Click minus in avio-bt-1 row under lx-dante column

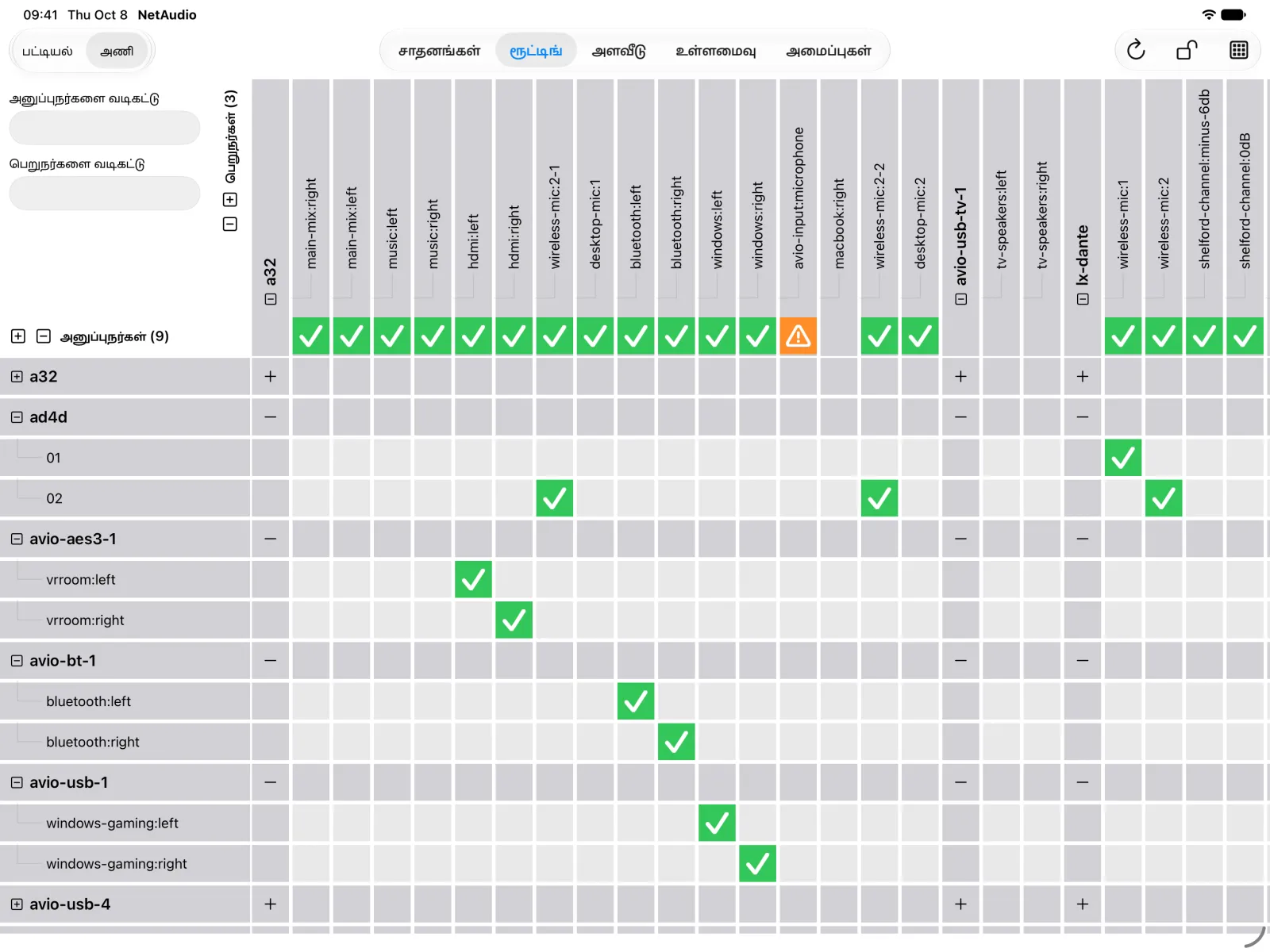click(1083, 661)
